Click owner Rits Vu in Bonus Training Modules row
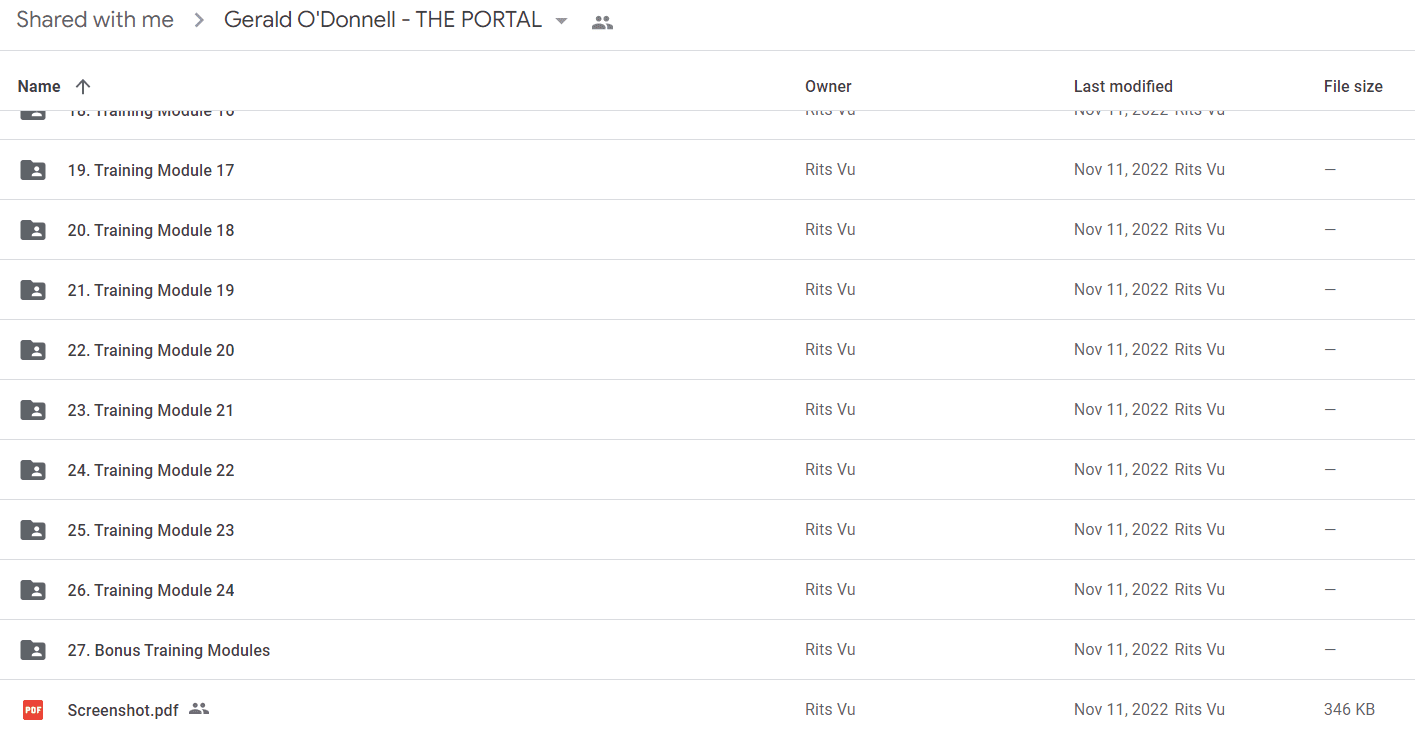 [830, 650]
